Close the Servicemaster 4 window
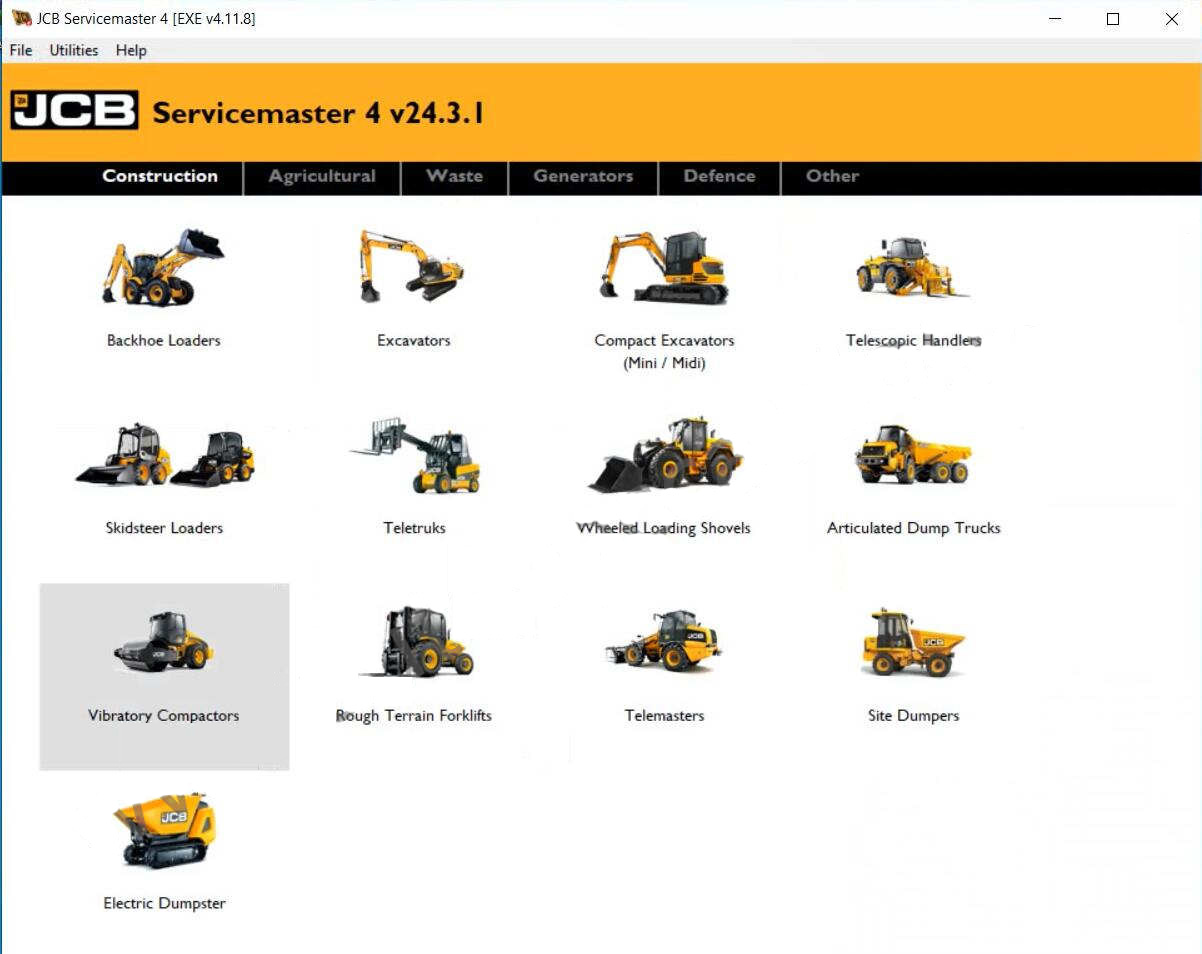This screenshot has width=1202, height=954. (1172, 19)
